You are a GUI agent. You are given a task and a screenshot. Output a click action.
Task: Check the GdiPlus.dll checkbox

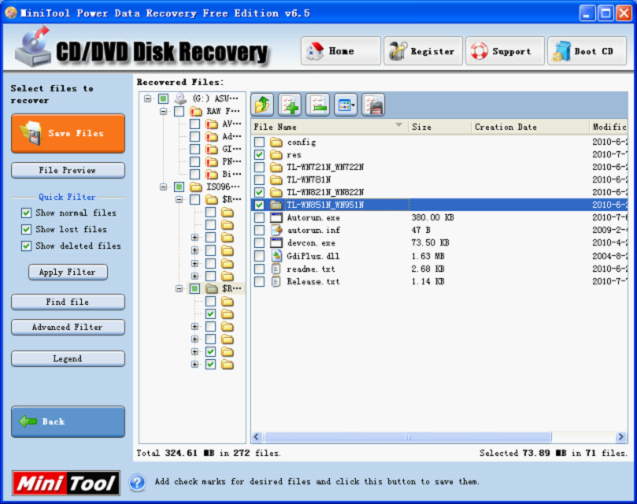[259, 256]
